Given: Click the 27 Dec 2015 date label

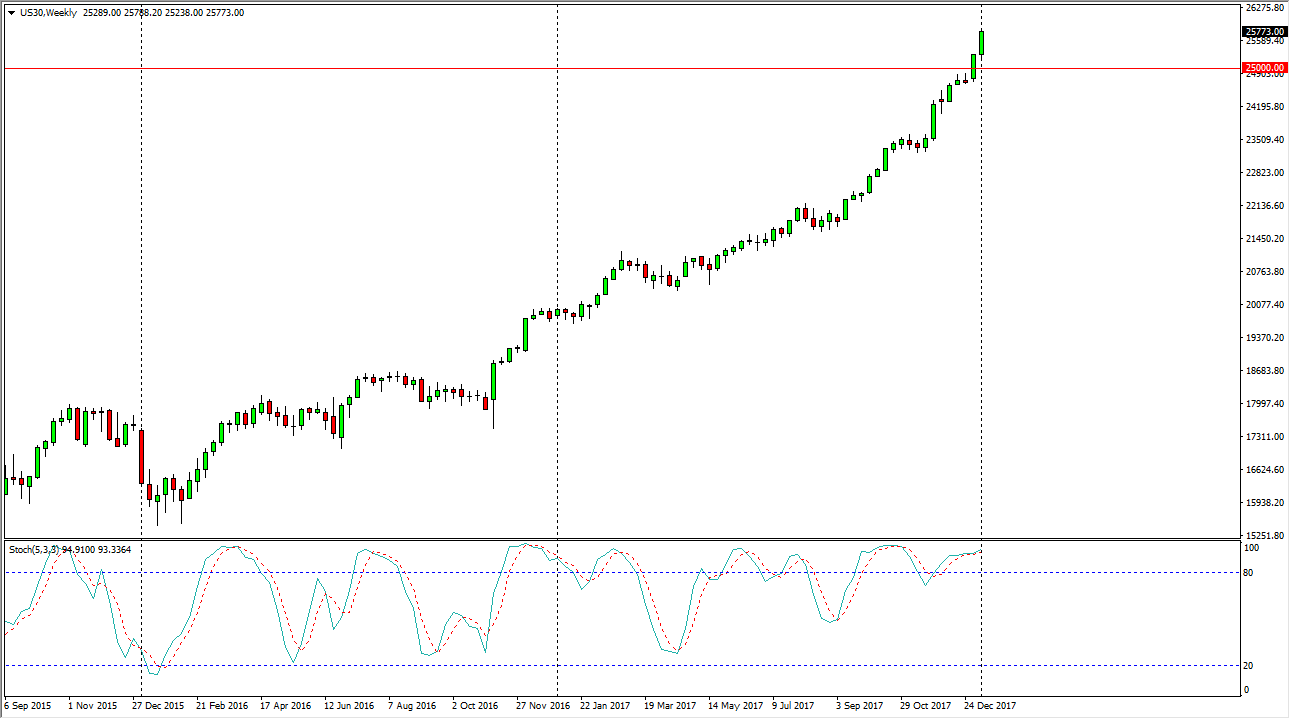Looking at the screenshot, I should [157, 705].
